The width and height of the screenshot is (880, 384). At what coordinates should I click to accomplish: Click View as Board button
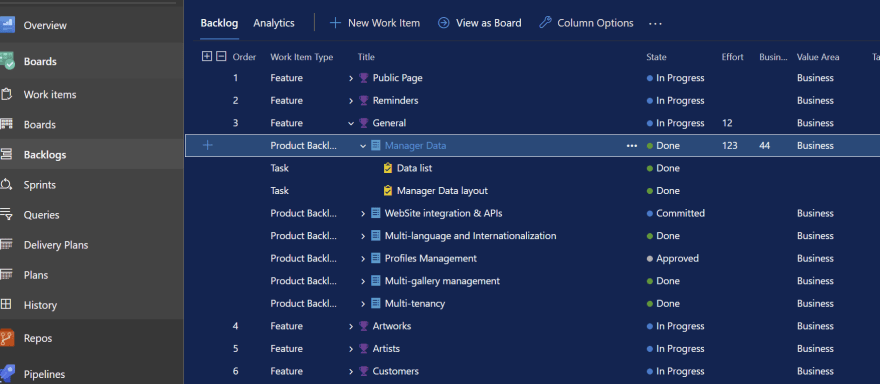[480, 23]
